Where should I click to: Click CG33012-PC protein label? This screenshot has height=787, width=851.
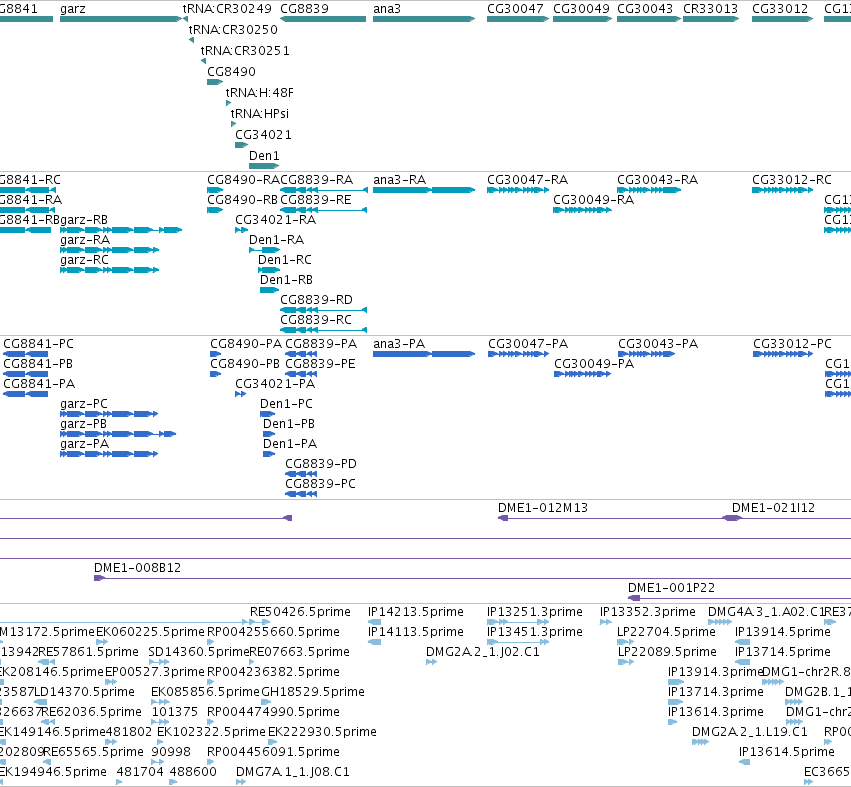(792, 344)
